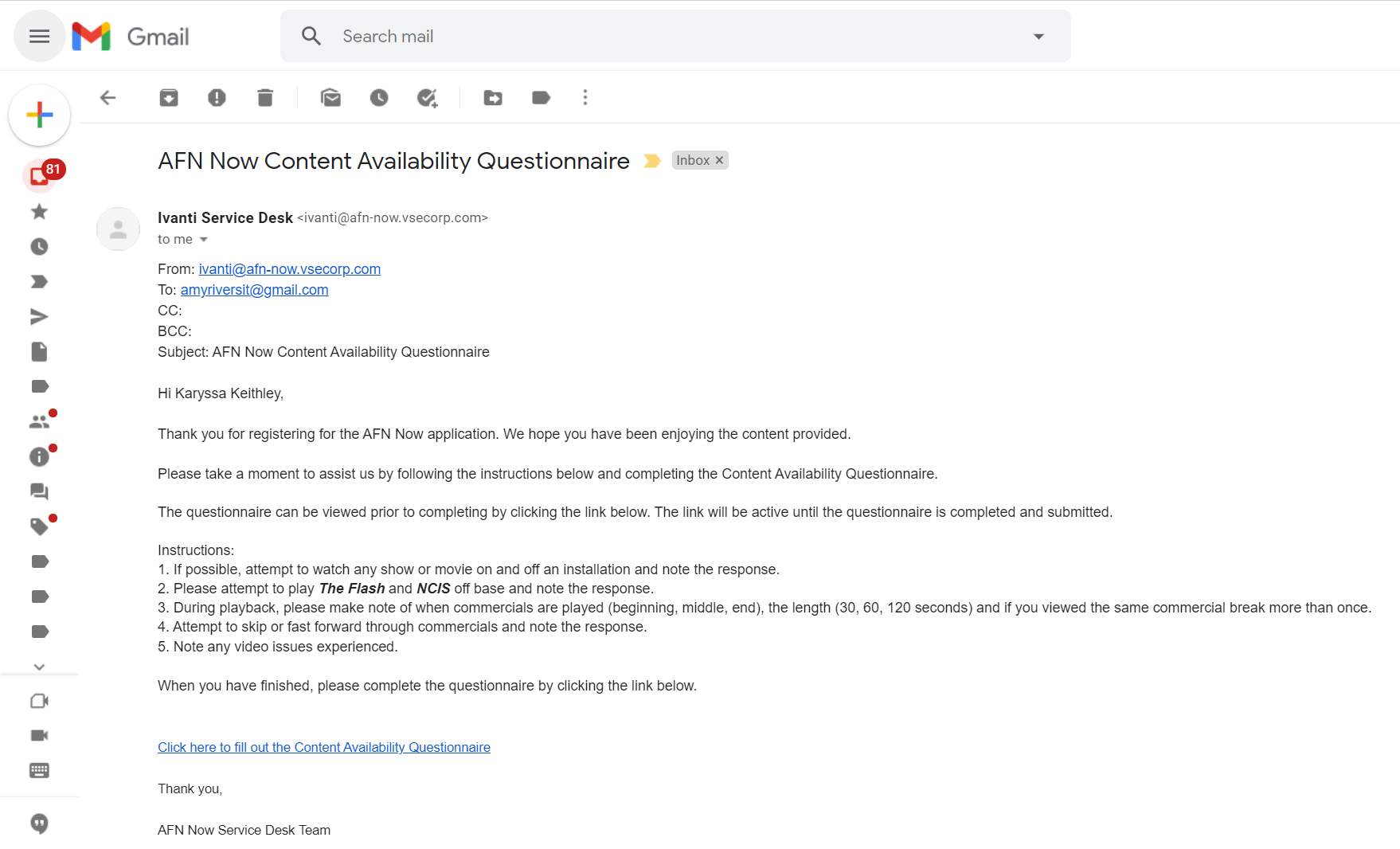1400x849 pixels.
Task: Toggle the importance marker beside subject
Action: pyautogui.click(x=652, y=161)
